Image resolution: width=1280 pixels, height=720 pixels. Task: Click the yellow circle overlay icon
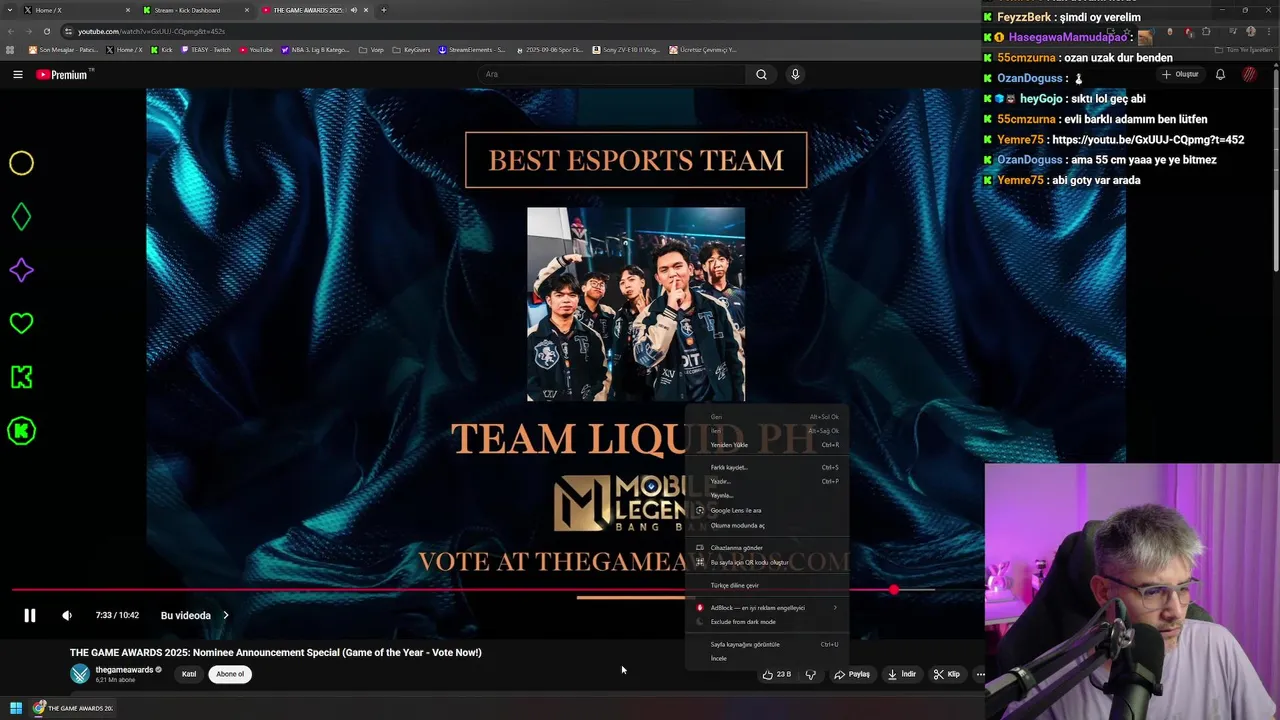(21, 163)
